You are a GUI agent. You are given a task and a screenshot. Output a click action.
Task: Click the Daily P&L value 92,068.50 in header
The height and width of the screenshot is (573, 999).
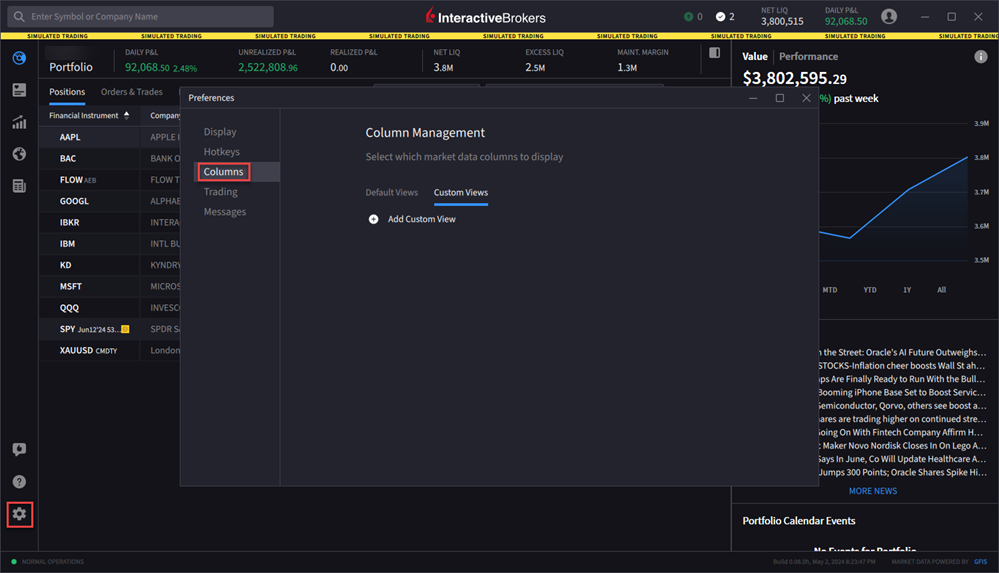(x=147, y=68)
